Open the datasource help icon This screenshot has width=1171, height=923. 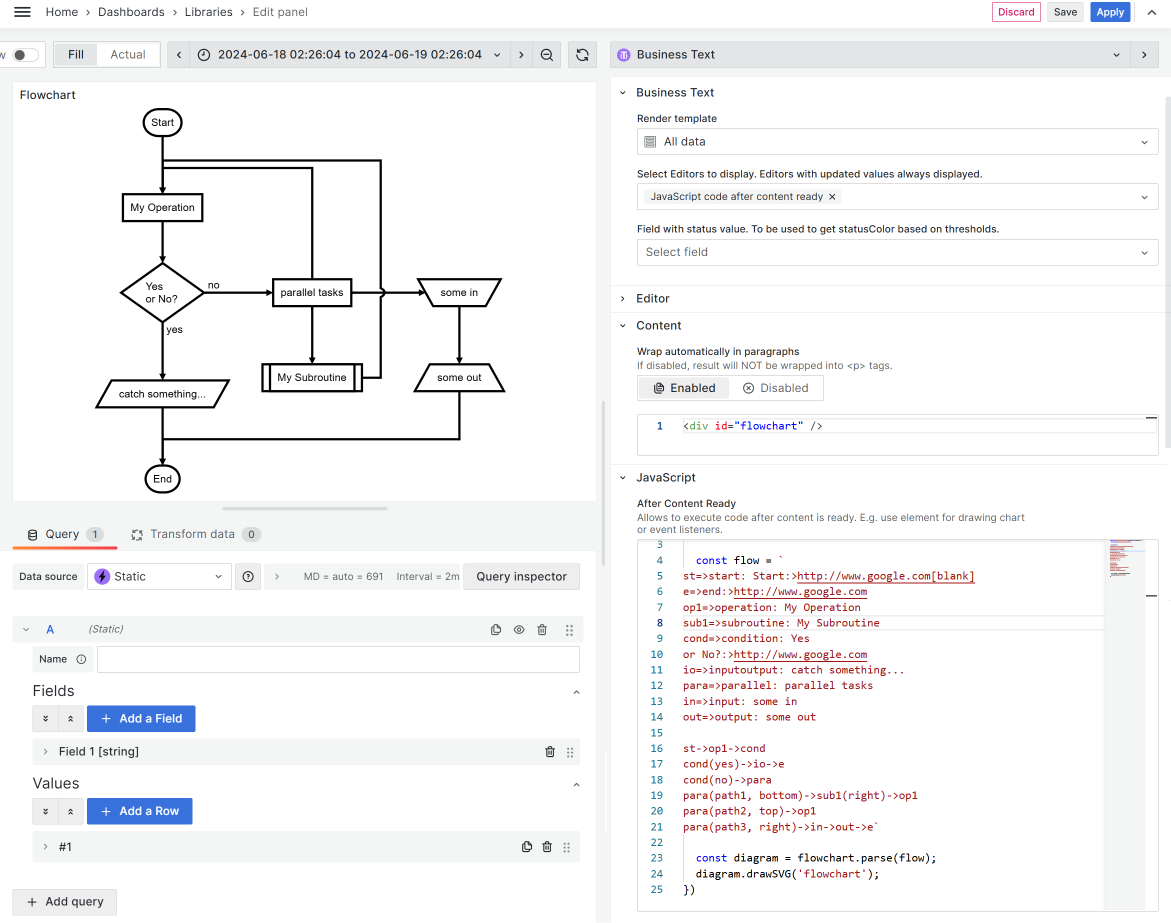click(x=247, y=576)
